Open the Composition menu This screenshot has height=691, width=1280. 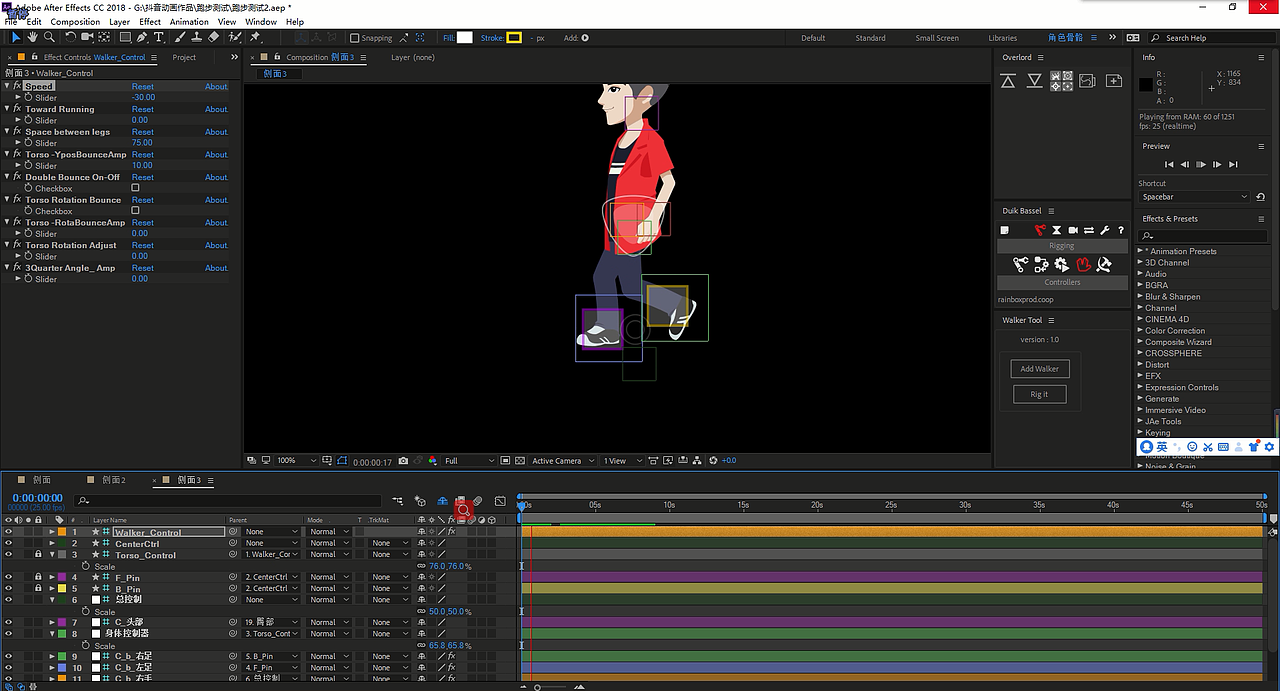pos(75,21)
